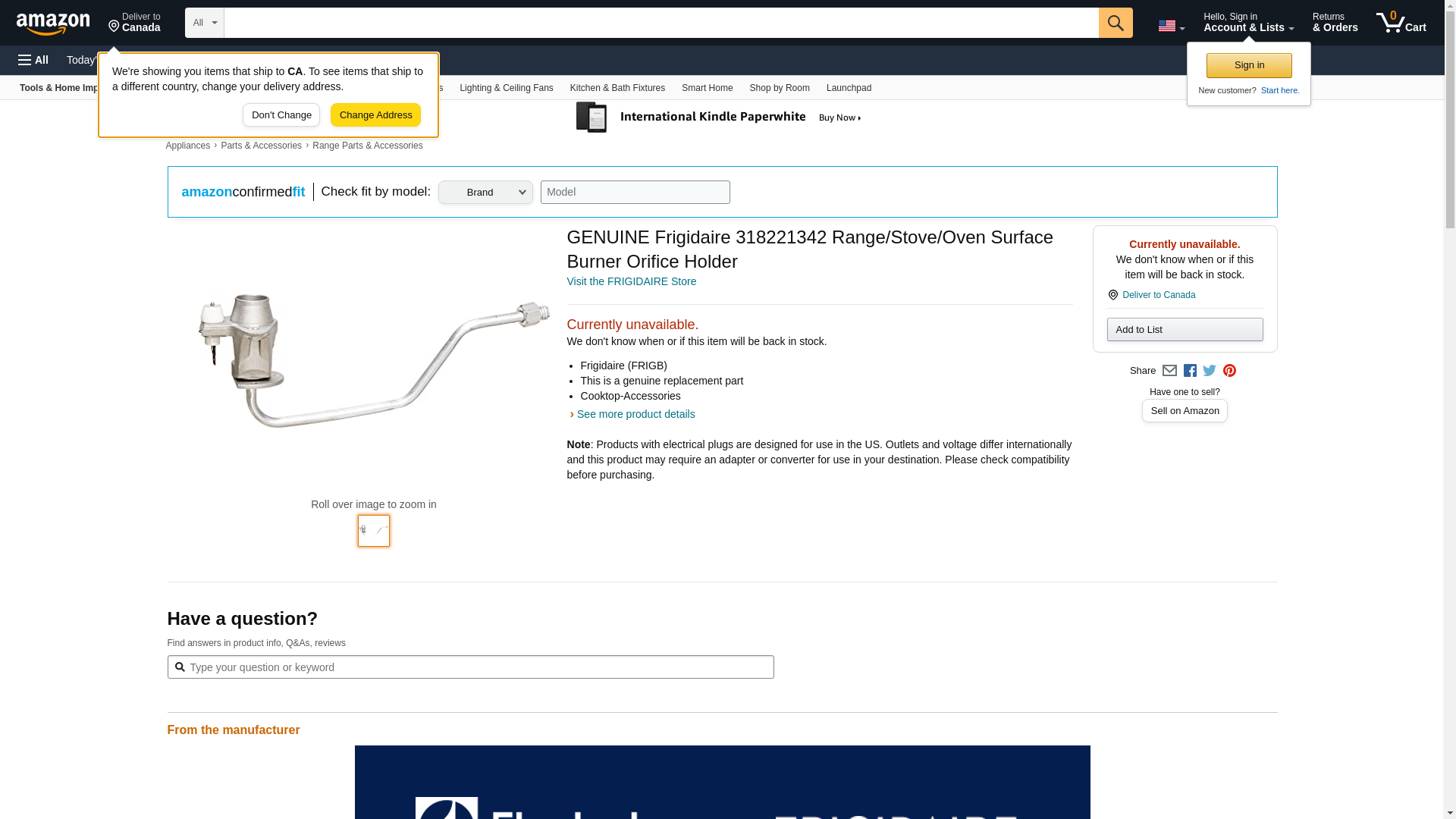Share product on Twitter icon
The height and width of the screenshot is (819, 1456).
click(x=1210, y=371)
